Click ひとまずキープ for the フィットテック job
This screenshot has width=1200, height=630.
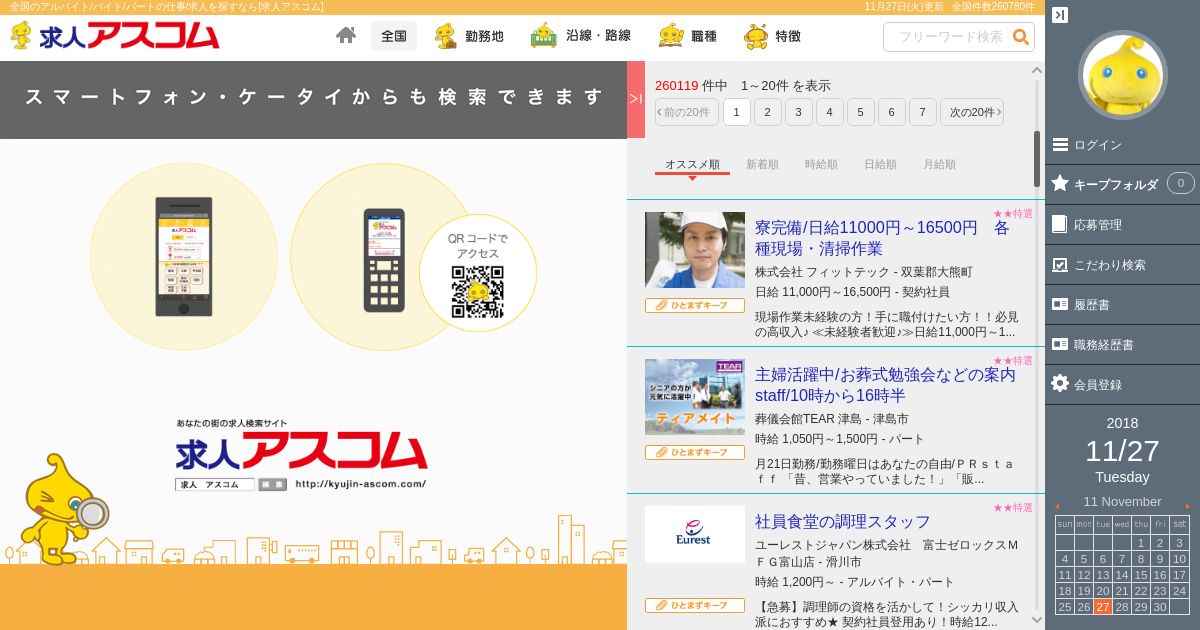pyautogui.click(x=695, y=306)
